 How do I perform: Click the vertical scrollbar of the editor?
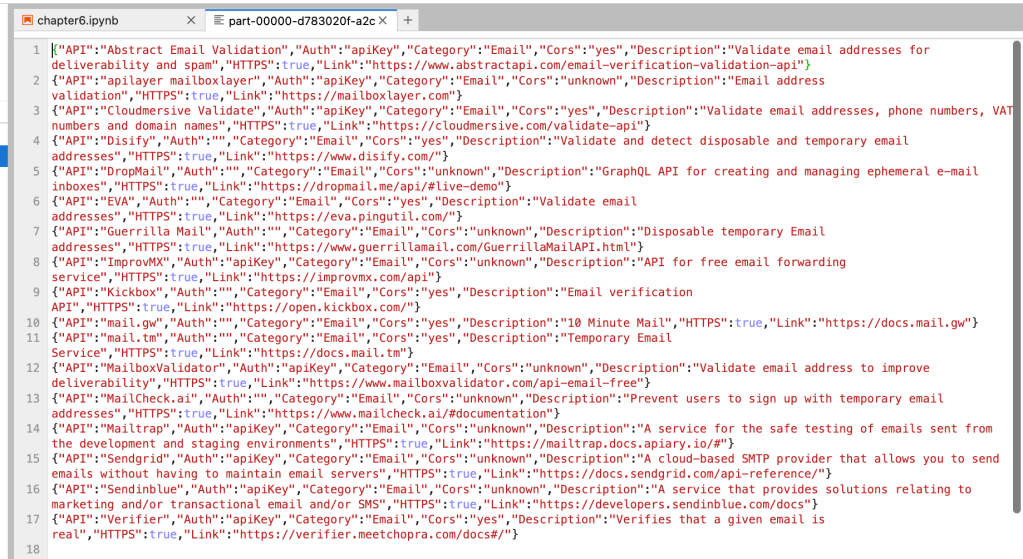tap(1016, 200)
